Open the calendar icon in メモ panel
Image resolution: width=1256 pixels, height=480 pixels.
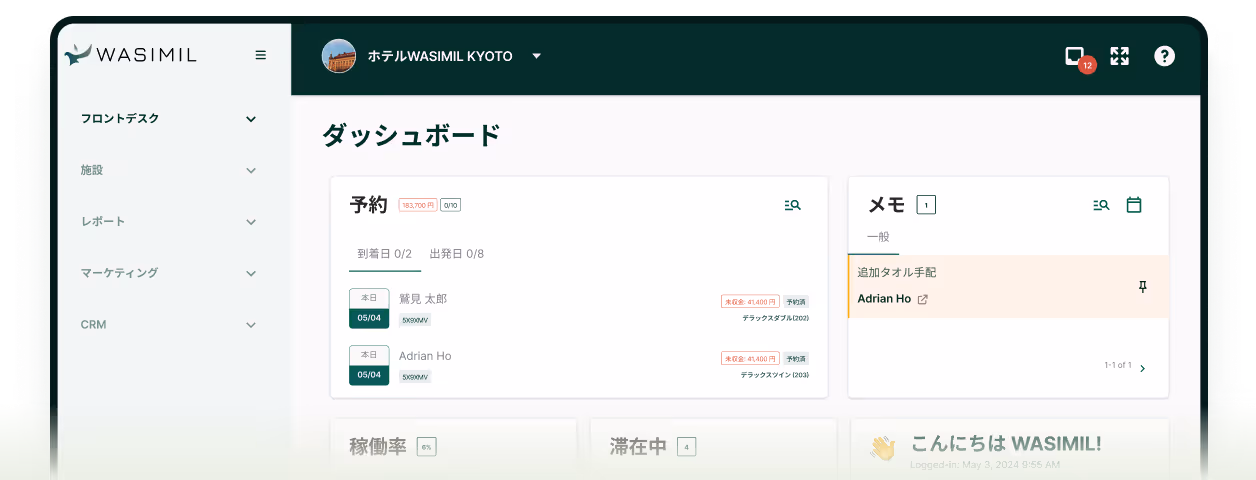click(x=1134, y=205)
